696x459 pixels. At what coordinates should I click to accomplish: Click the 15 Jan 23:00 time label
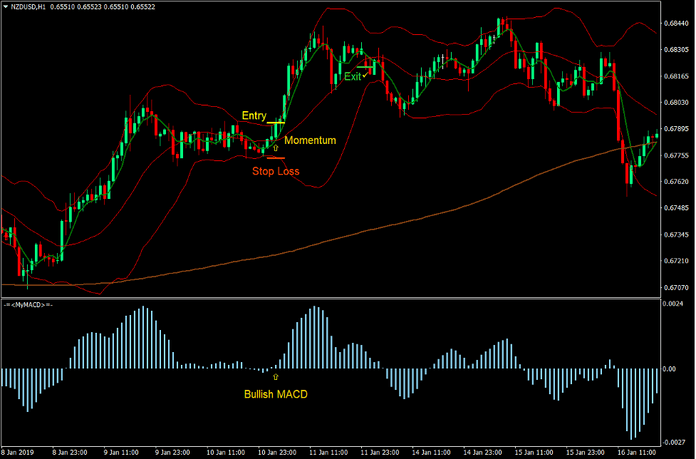point(585,452)
